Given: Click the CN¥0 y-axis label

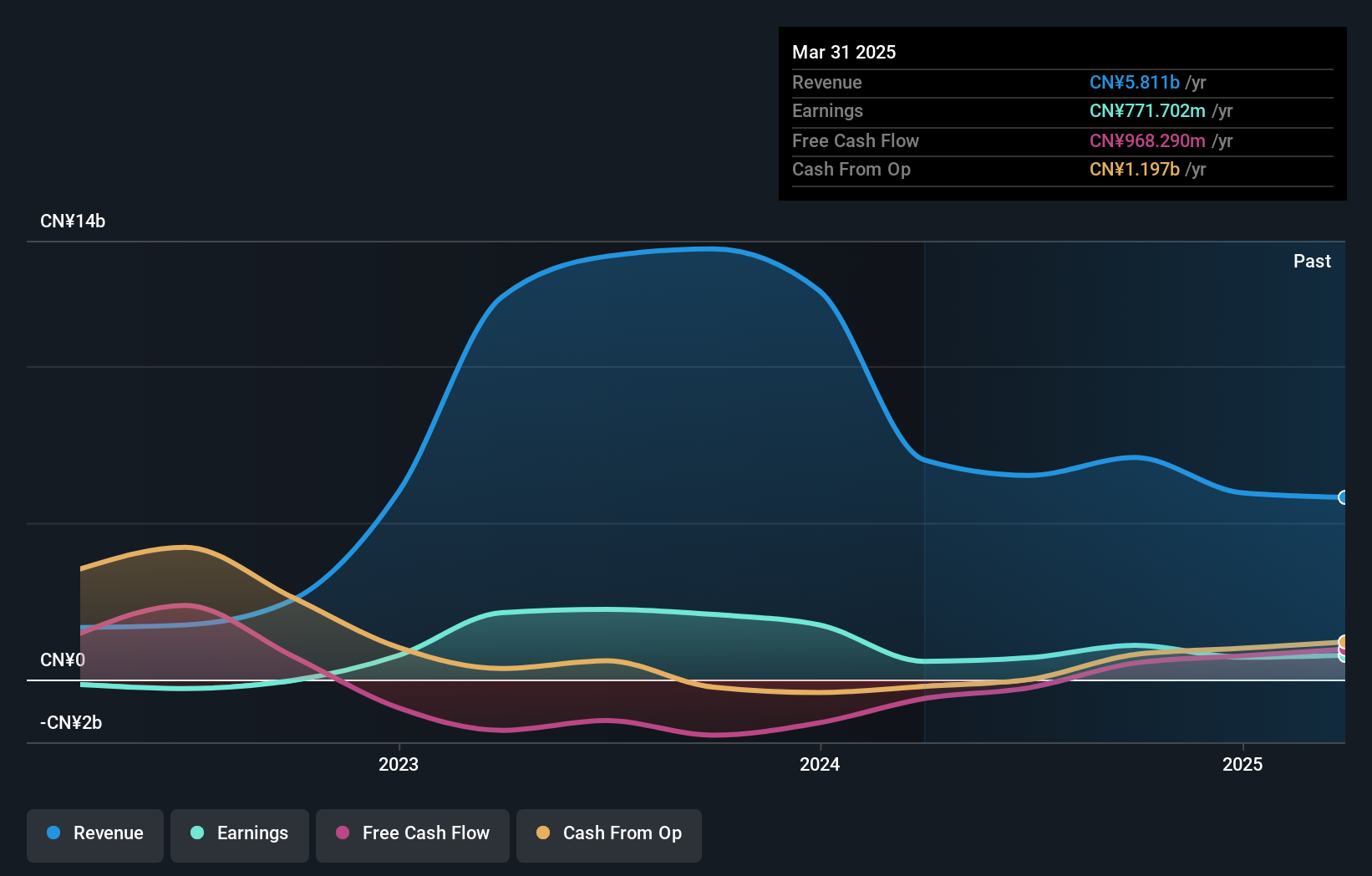Looking at the screenshot, I should (x=63, y=660).
